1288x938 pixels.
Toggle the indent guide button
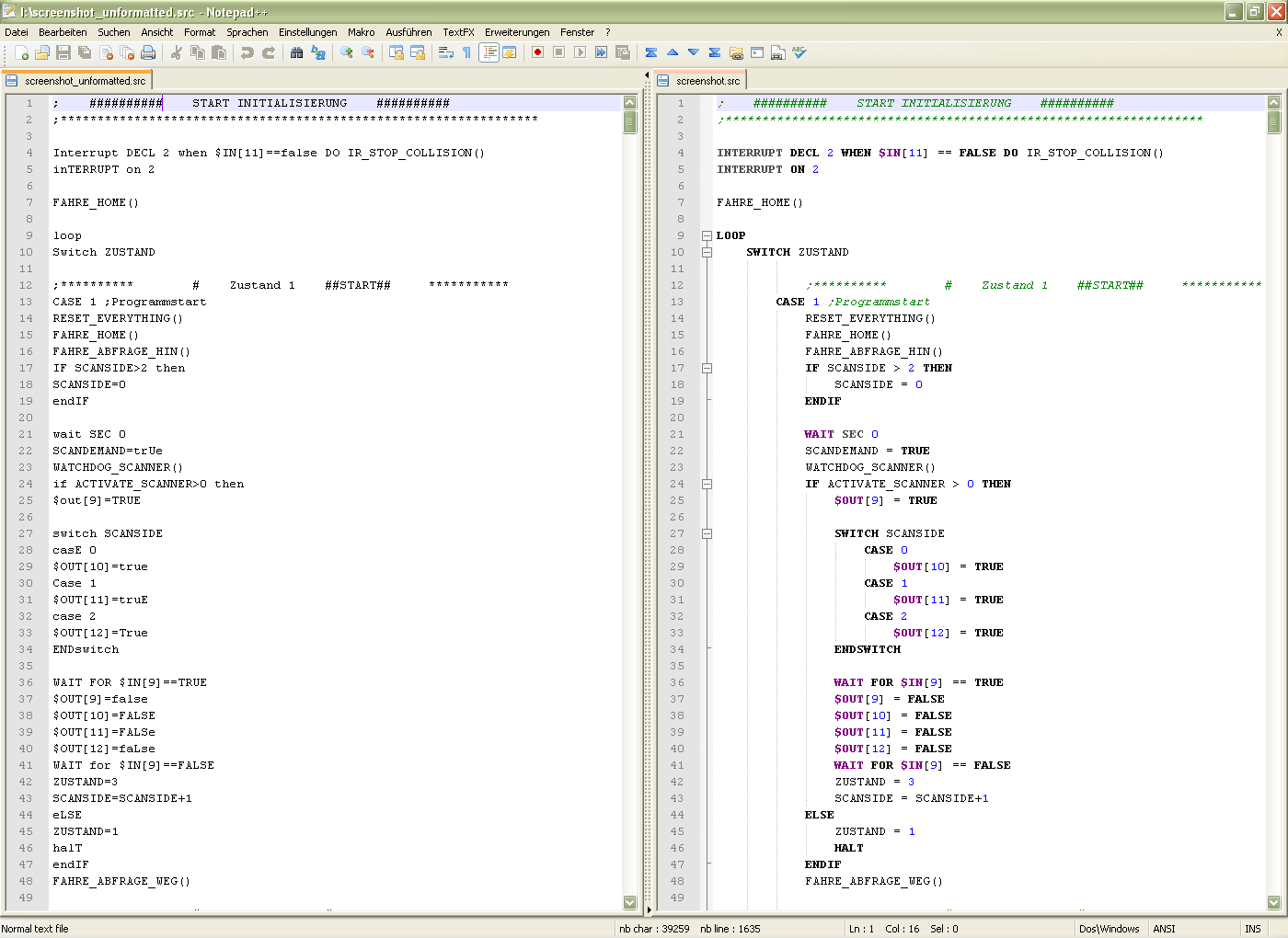489,53
